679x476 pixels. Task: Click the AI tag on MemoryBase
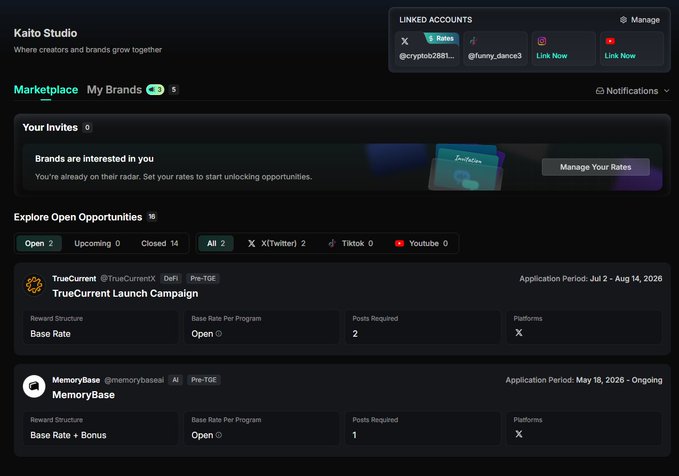(175, 380)
